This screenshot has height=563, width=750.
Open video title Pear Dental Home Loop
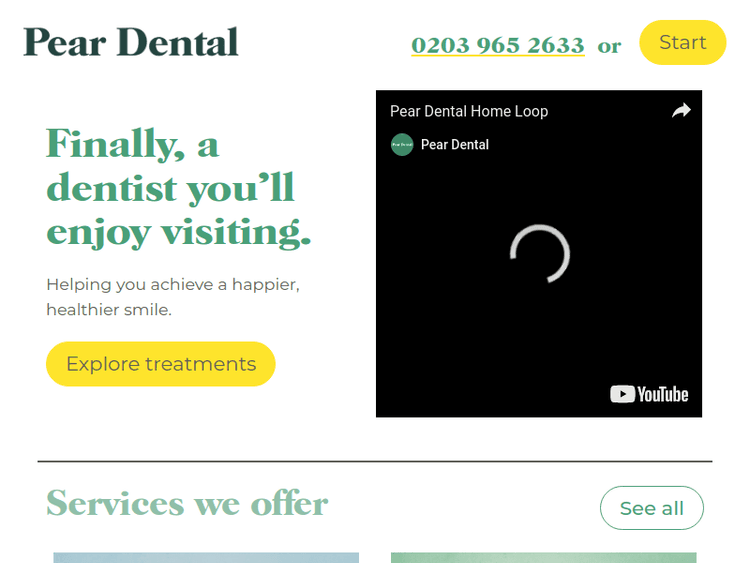tap(469, 111)
